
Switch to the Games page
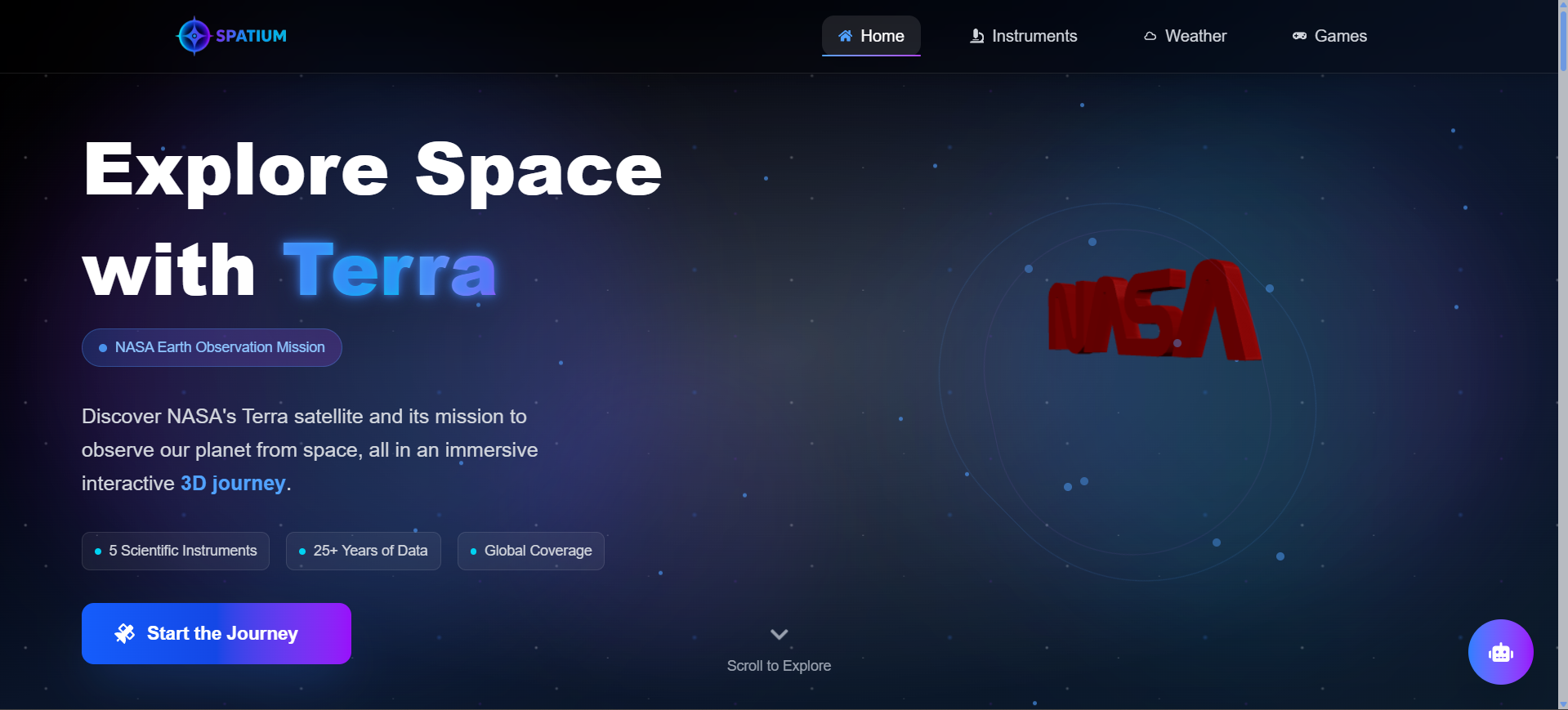[1329, 36]
